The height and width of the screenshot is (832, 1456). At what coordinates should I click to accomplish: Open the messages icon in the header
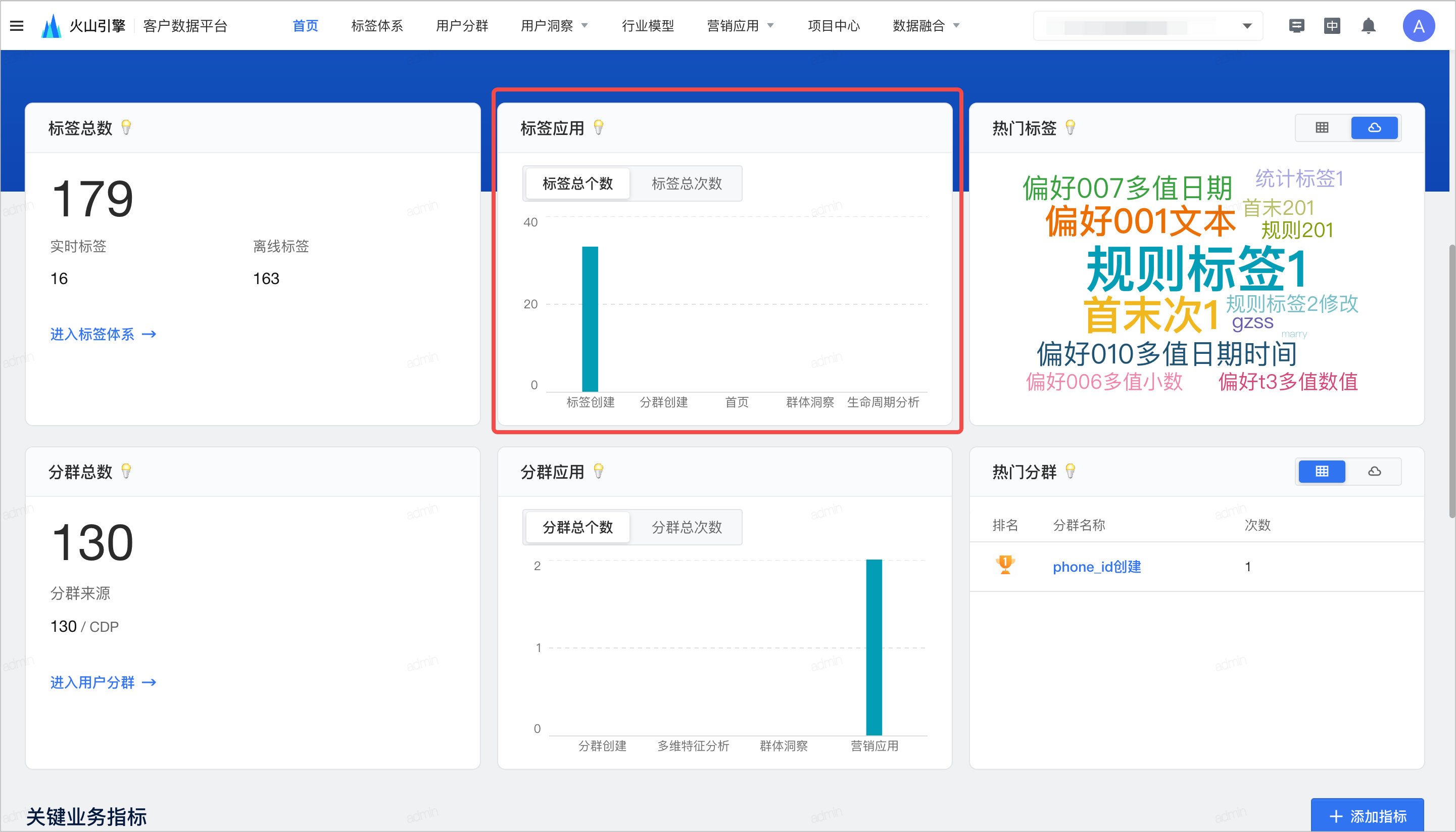[x=1297, y=26]
